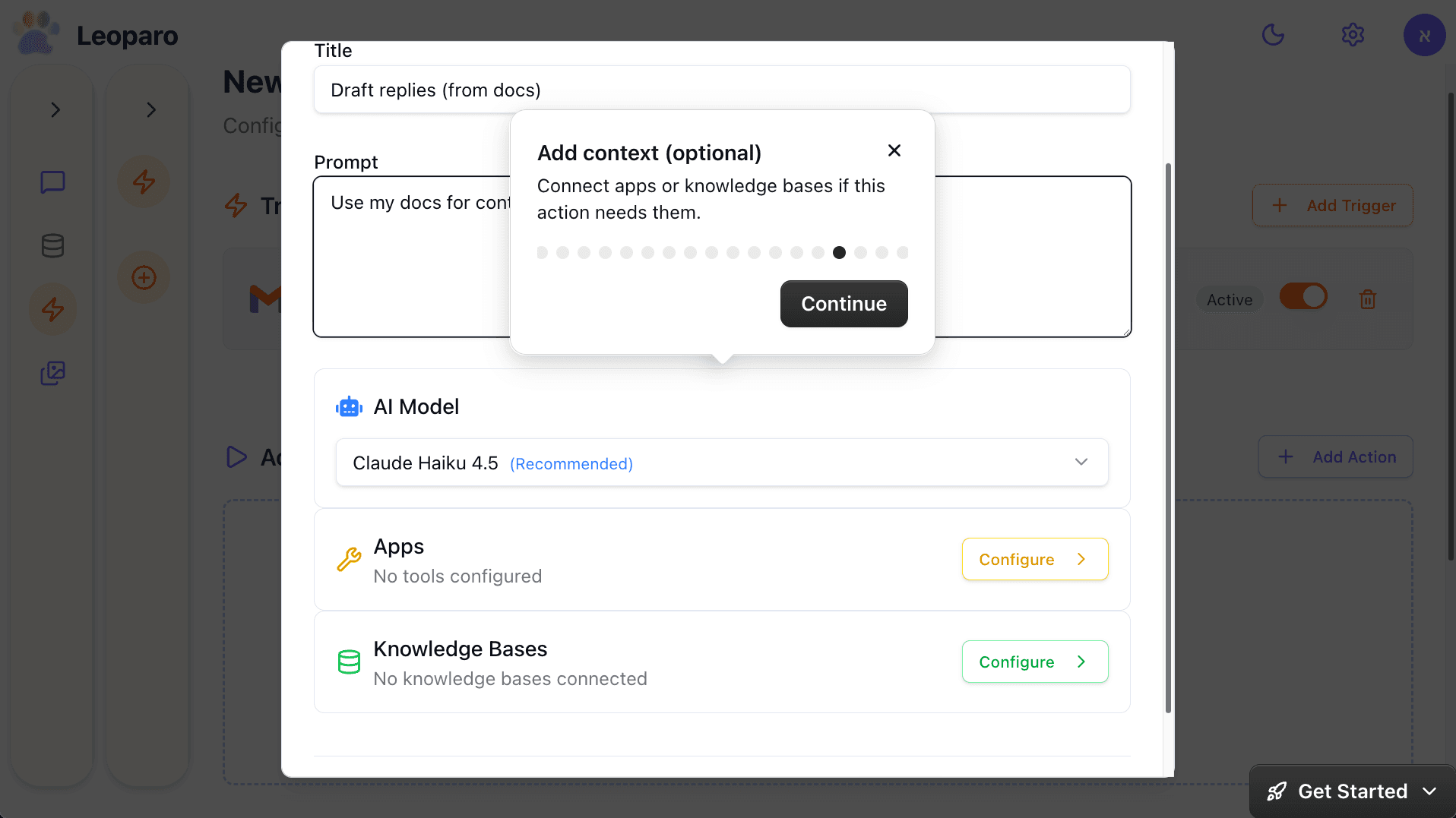
Task: Toggle the Active trigger switch
Action: [x=1303, y=296]
